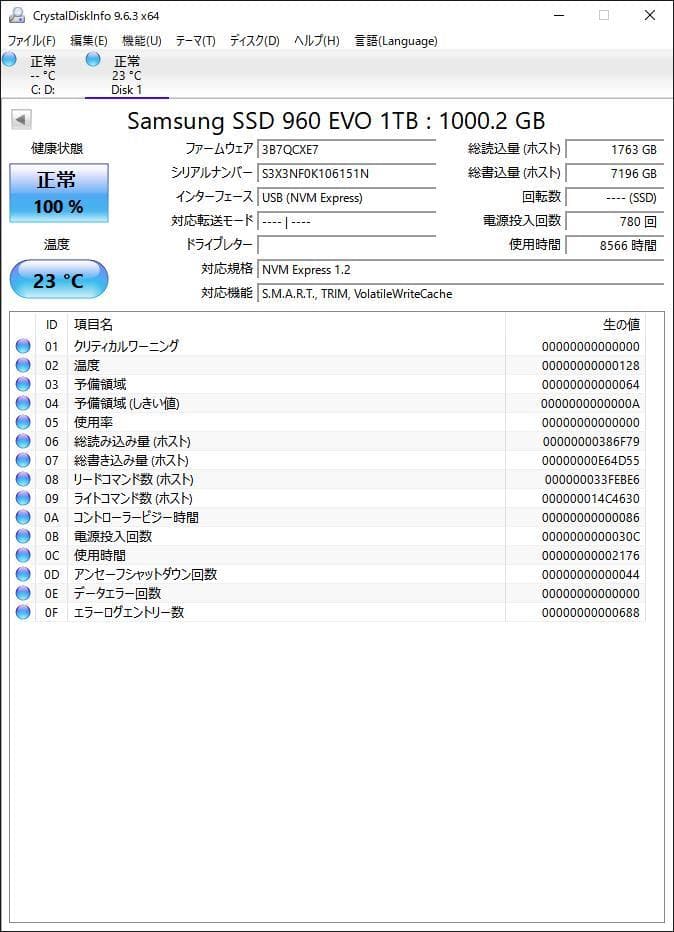Image resolution: width=674 pixels, height=932 pixels.
Task: Open the 機能(U) menu
Action: tap(141, 40)
